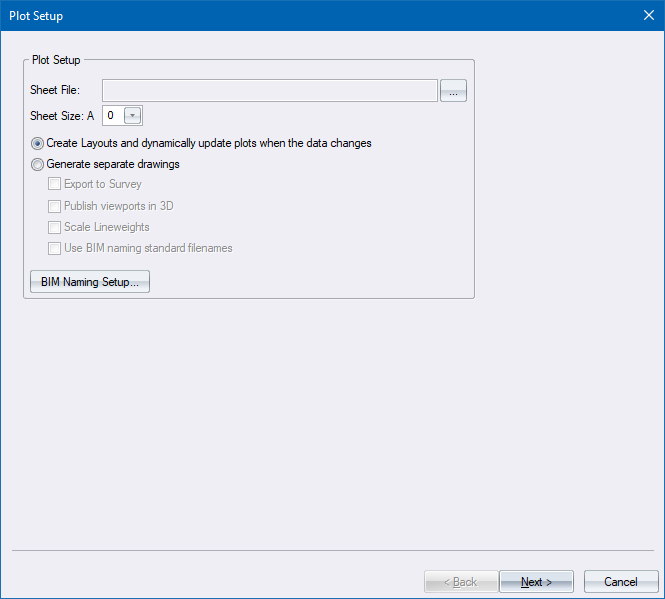Screen dimensions: 665x599
Task: Focus the Sheet File path text field
Action: pos(269,91)
